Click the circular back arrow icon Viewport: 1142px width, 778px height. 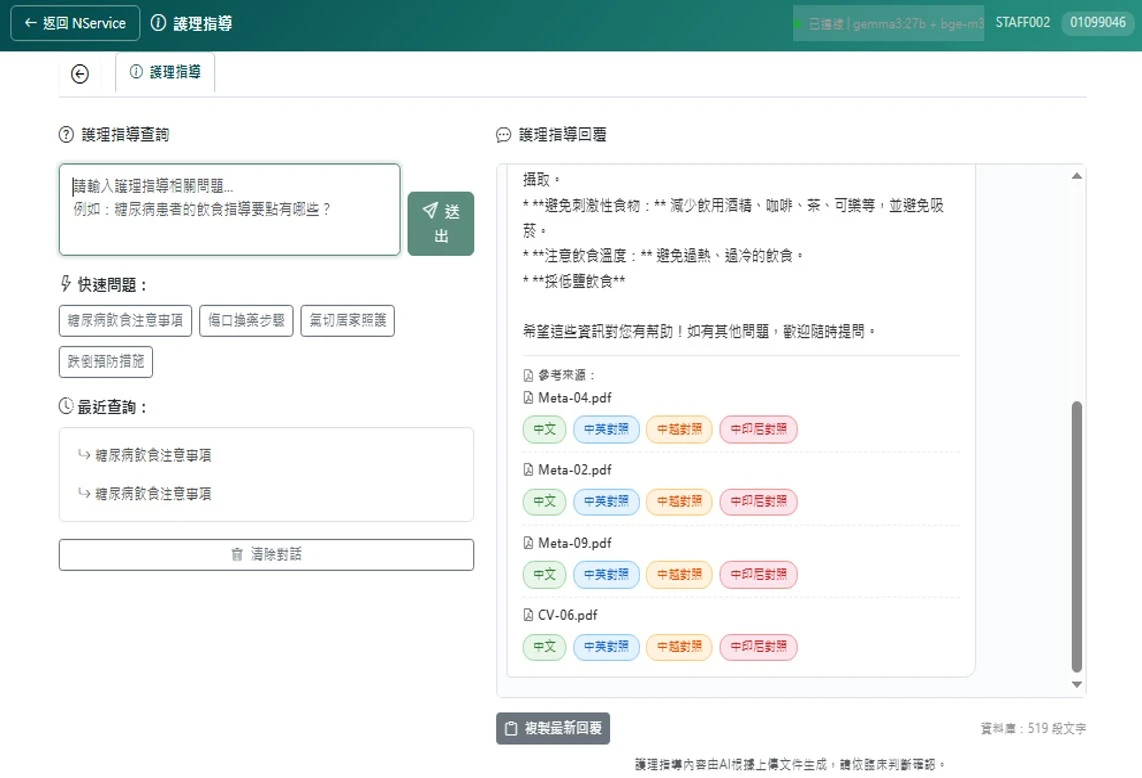tap(80, 74)
